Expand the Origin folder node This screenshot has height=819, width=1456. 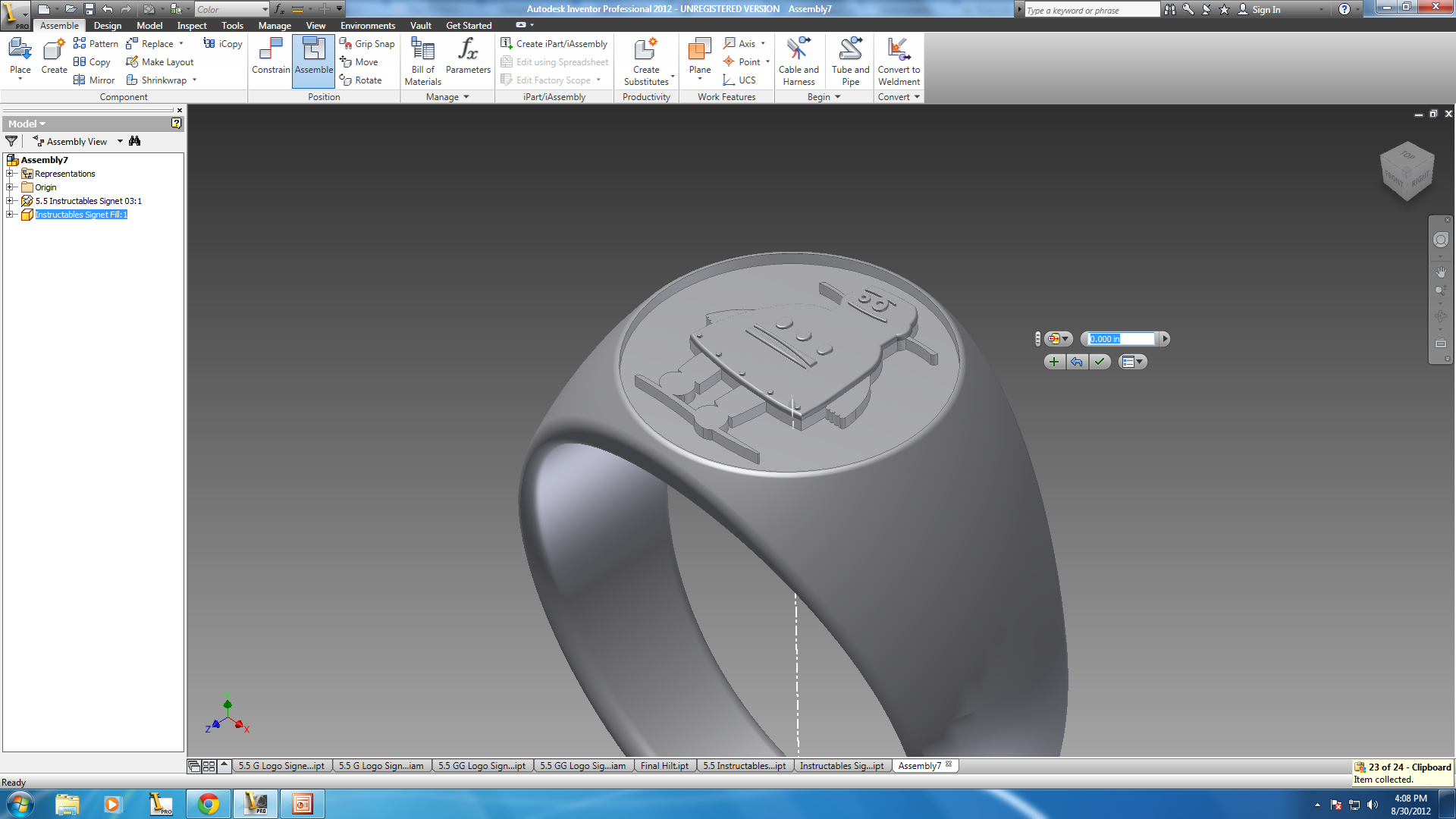tap(10, 187)
